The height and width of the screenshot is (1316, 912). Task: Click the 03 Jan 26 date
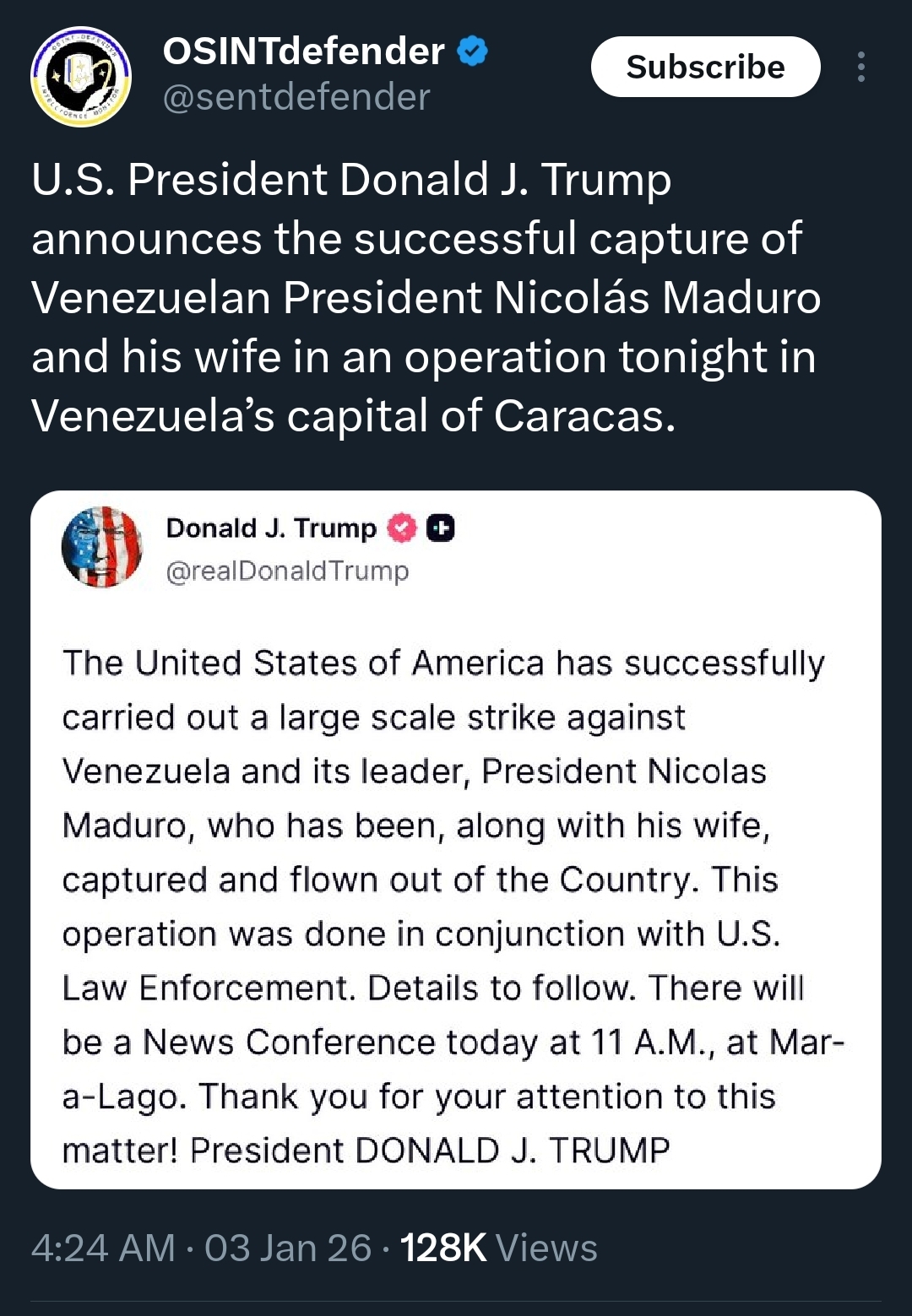click(288, 1248)
